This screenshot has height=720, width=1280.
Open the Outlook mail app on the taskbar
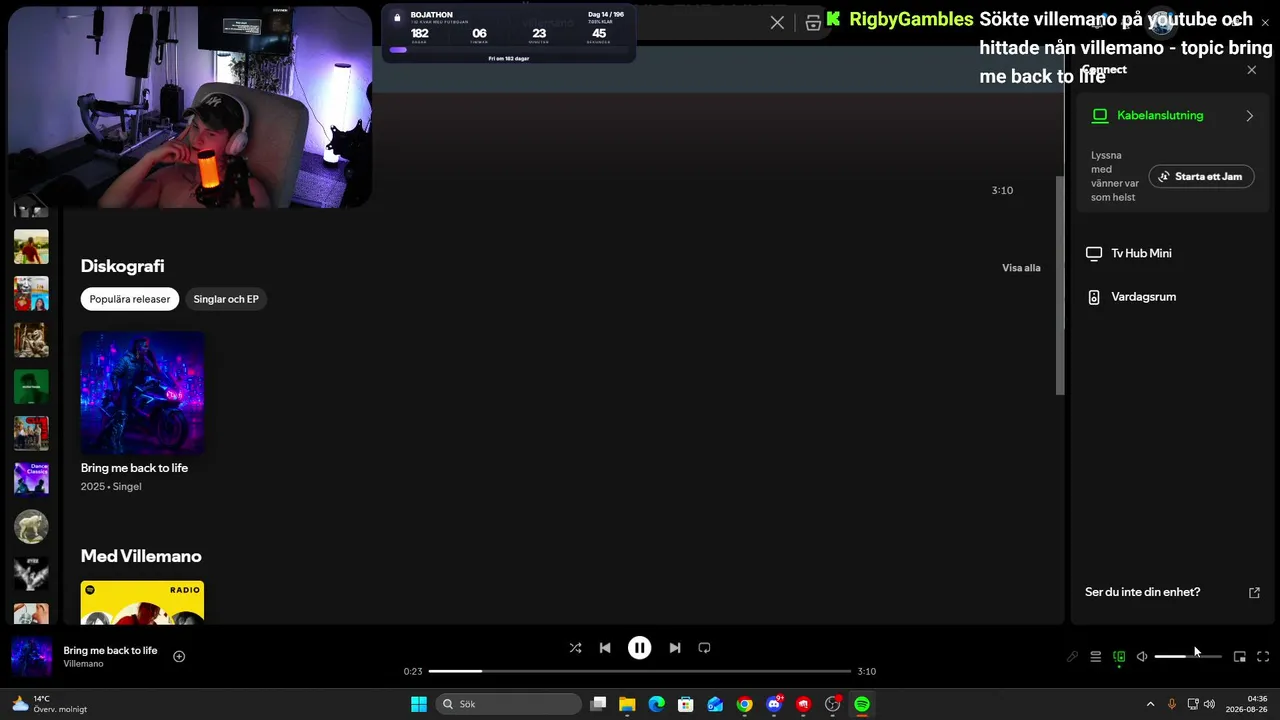(715, 704)
